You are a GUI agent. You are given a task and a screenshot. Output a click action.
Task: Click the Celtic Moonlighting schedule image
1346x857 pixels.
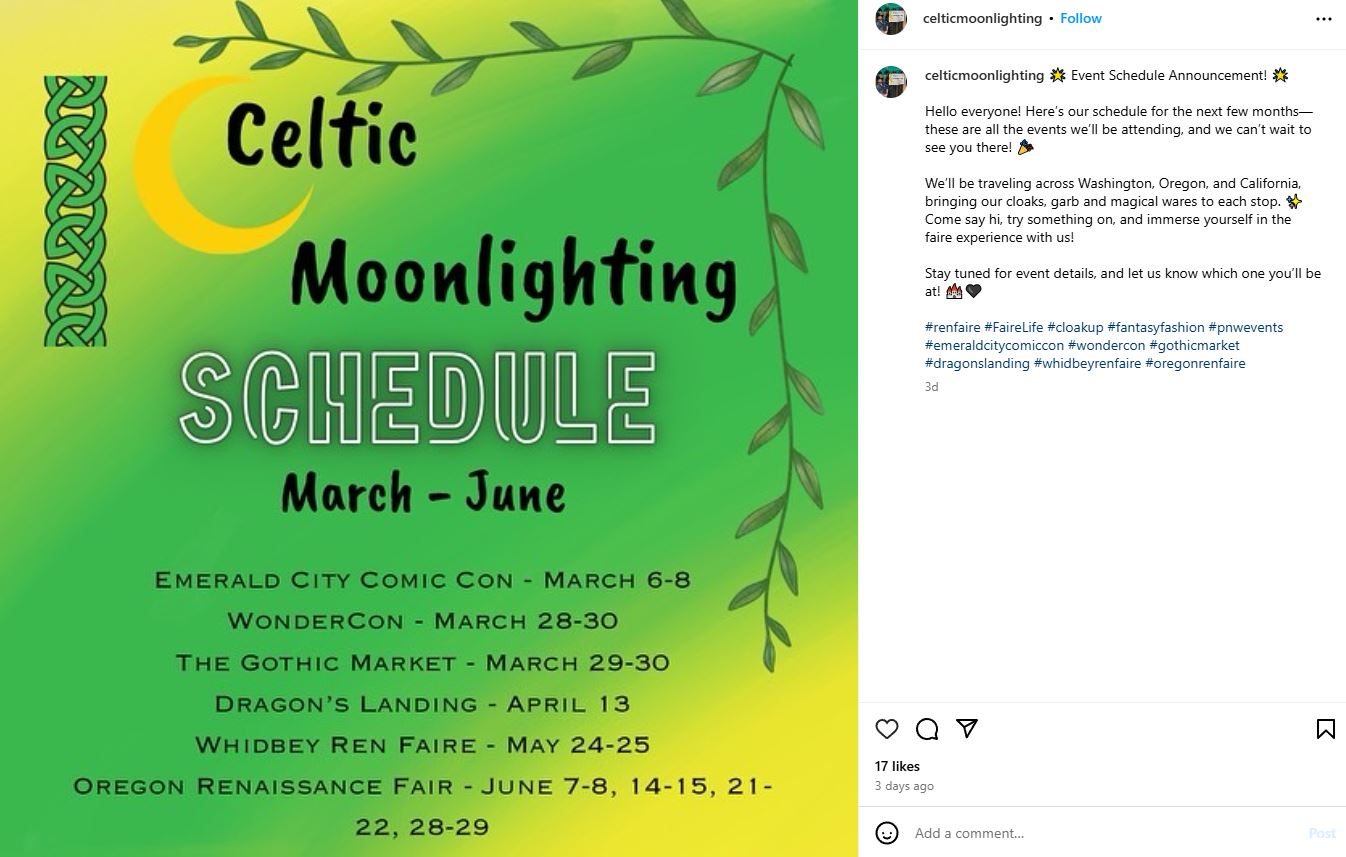click(x=429, y=428)
